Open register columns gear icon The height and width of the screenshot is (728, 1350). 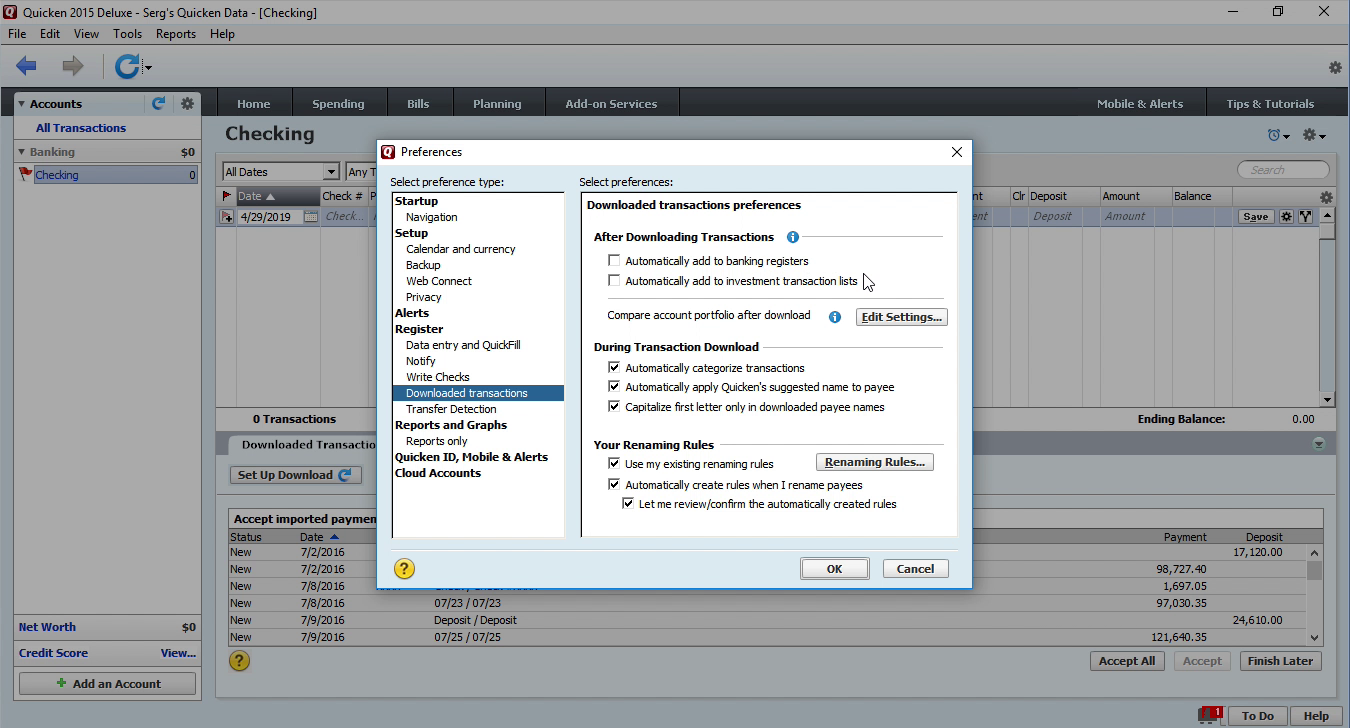(x=1326, y=197)
